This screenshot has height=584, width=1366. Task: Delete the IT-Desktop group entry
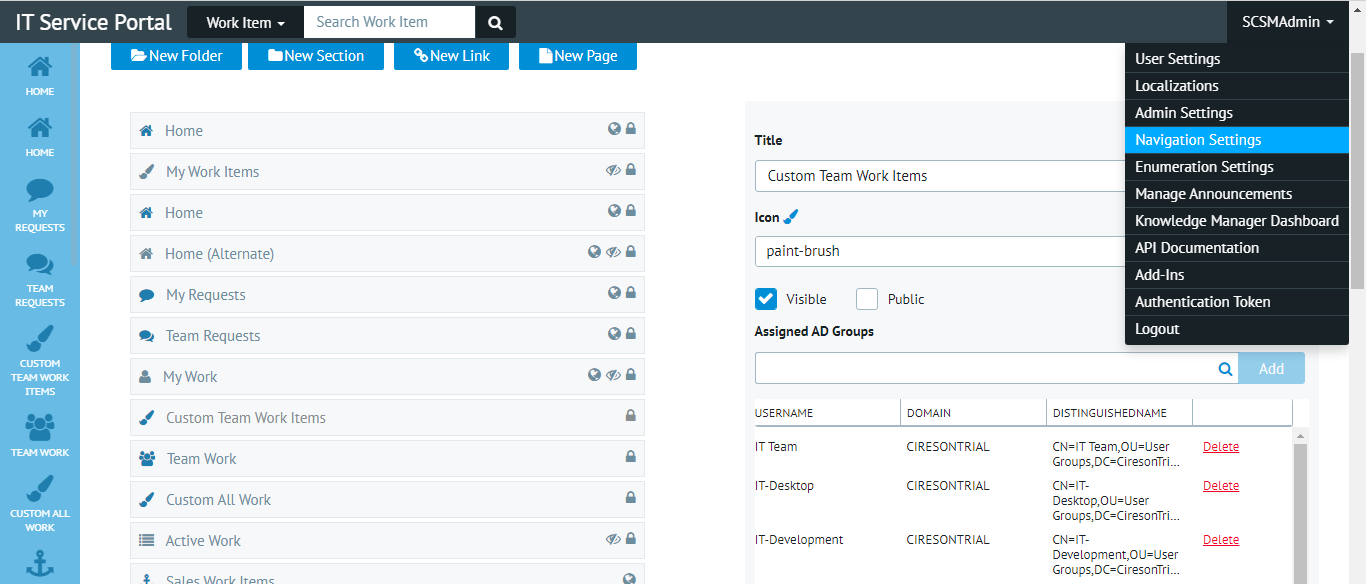[x=1220, y=486]
